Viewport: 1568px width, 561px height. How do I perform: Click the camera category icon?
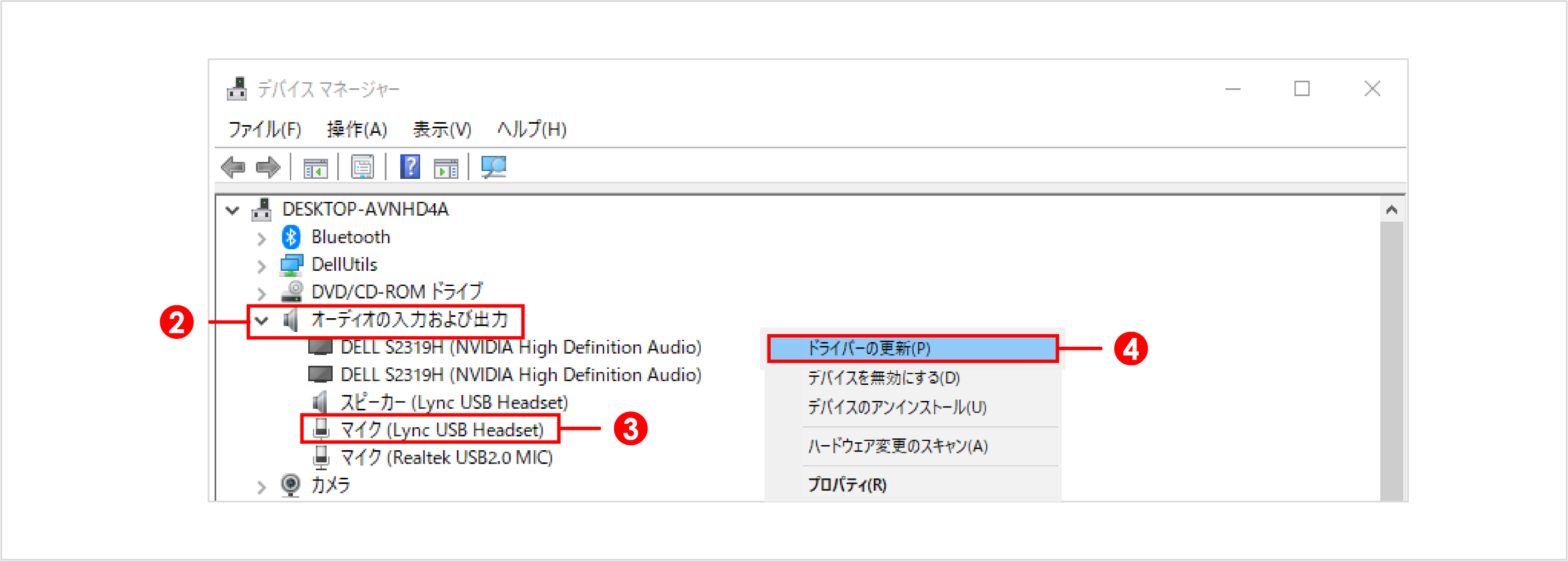(290, 485)
